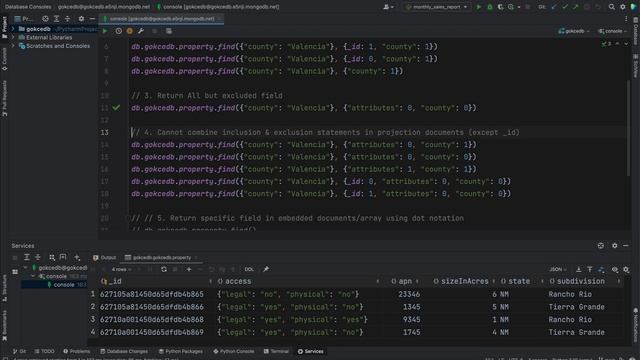Open console session dropdown

click(612, 31)
